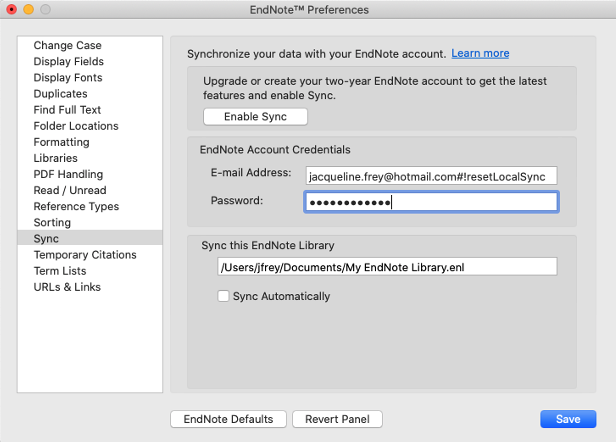Enable the Sync Automatically checkbox

[224, 296]
